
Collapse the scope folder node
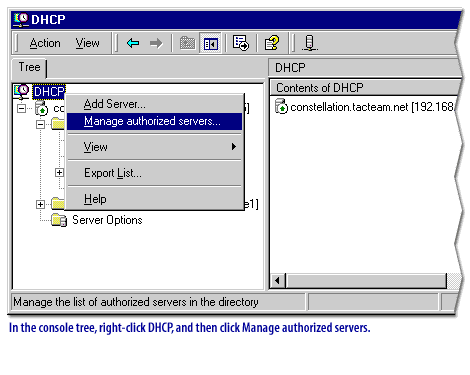(x=40, y=125)
